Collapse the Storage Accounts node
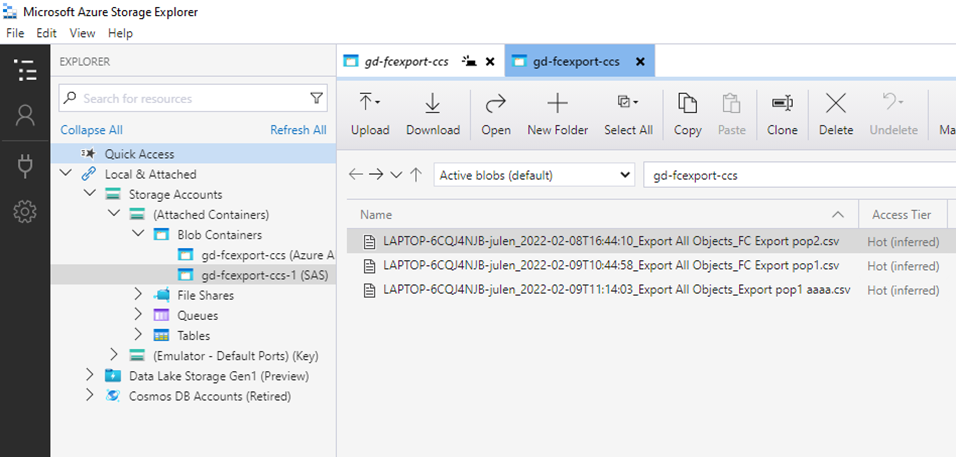This screenshot has width=956, height=457. point(90,194)
